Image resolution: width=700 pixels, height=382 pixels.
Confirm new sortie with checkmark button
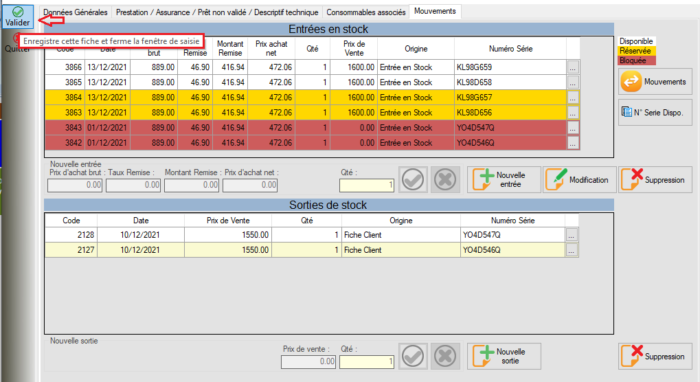point(413,356)
